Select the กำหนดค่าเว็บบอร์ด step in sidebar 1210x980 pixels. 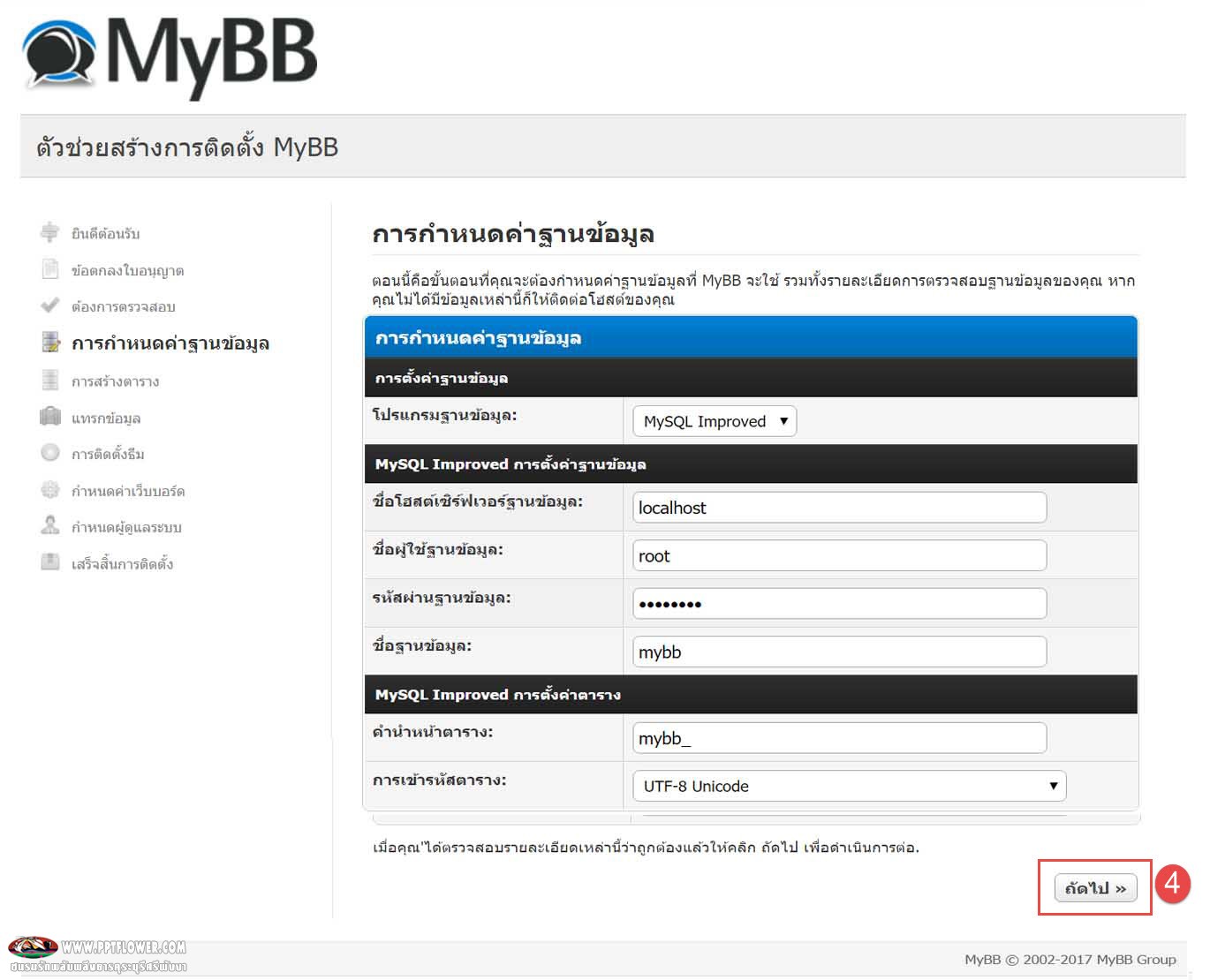(128, 491)
